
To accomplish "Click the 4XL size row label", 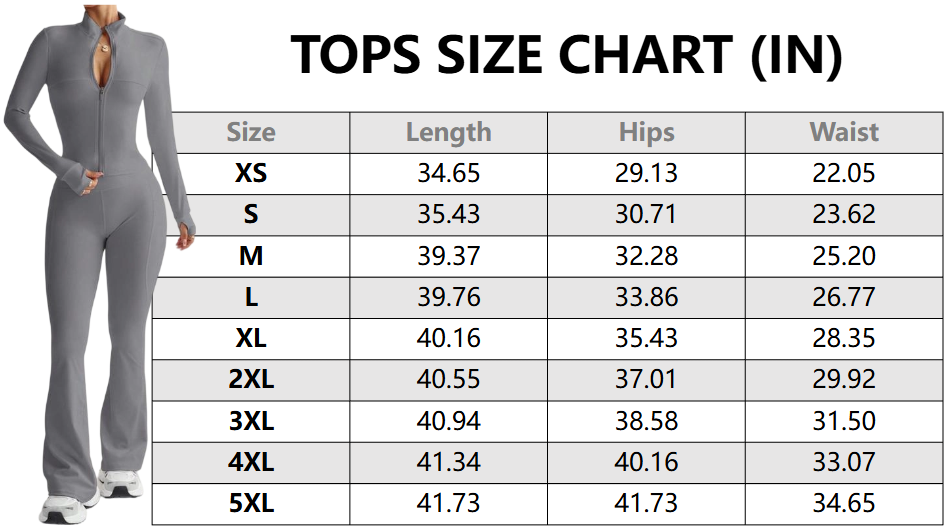I will (251, 462).
